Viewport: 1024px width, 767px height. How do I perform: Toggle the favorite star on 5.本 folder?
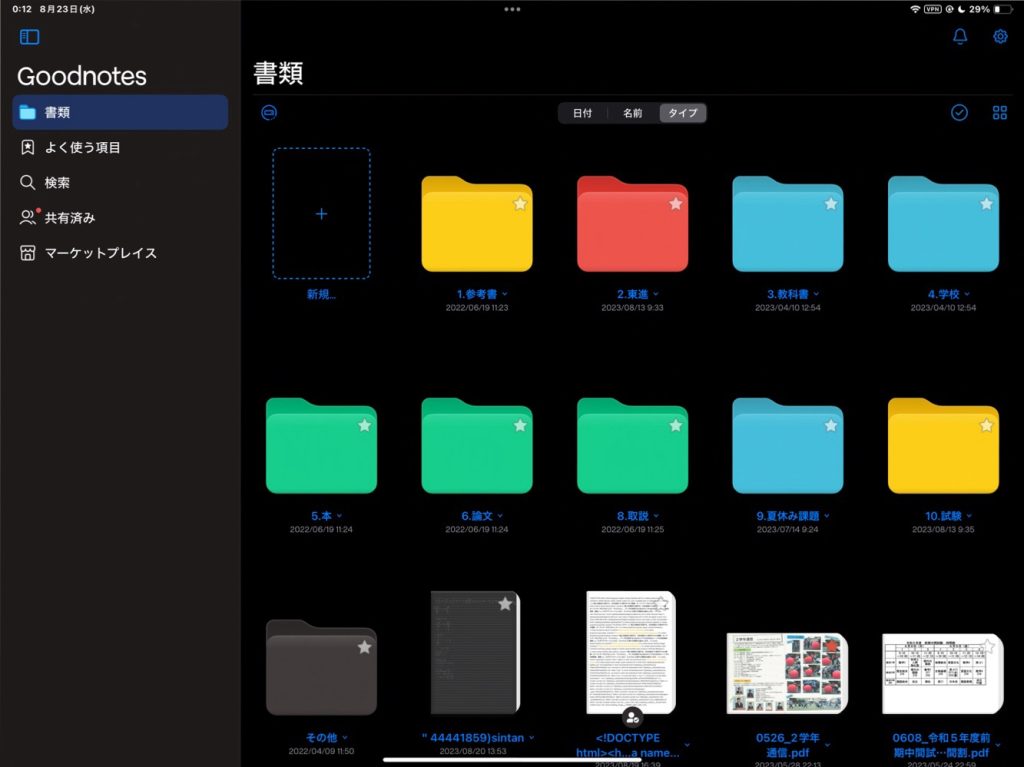click(x=365, y=425)
